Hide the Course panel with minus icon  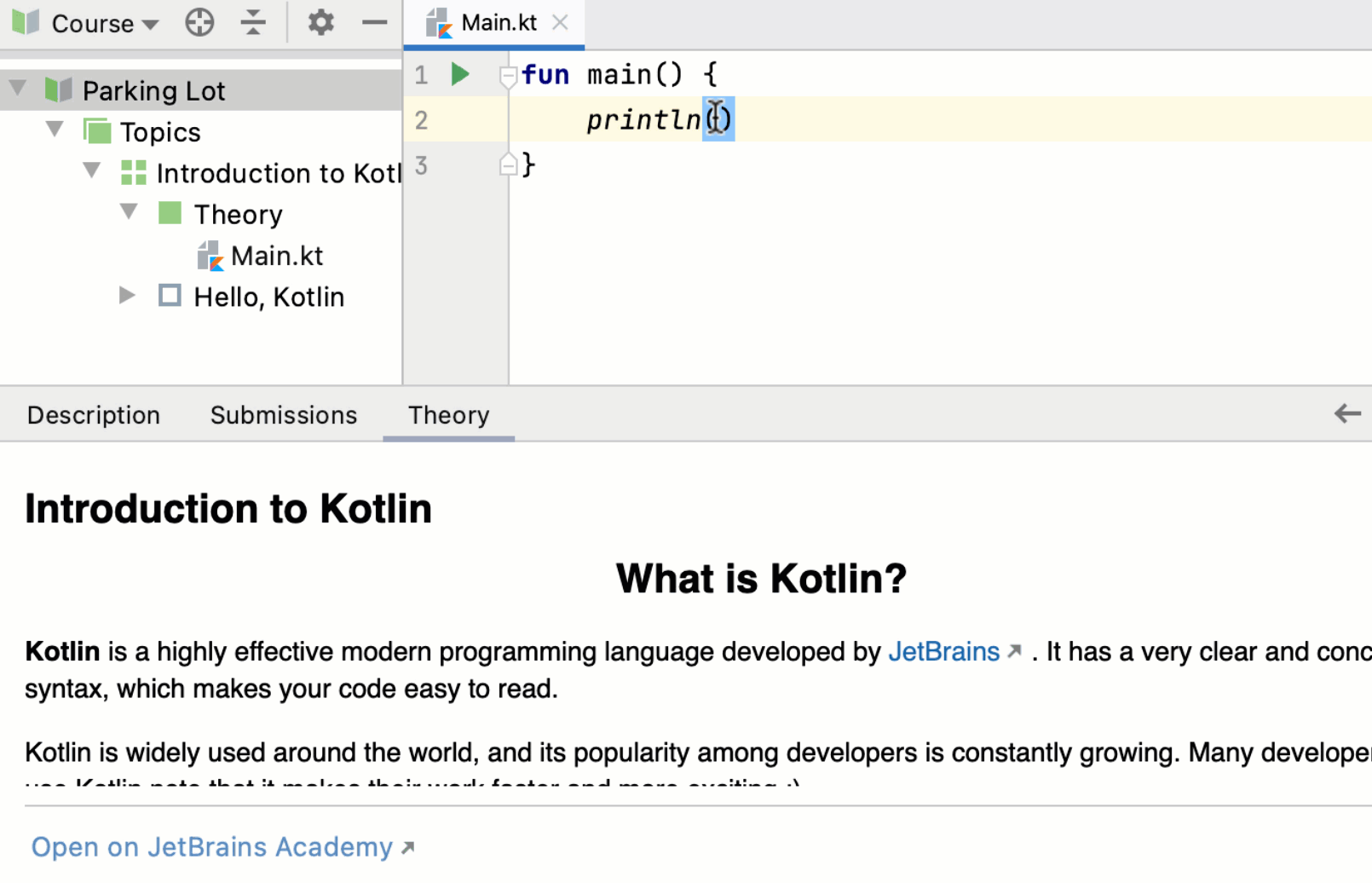(374, 23)
